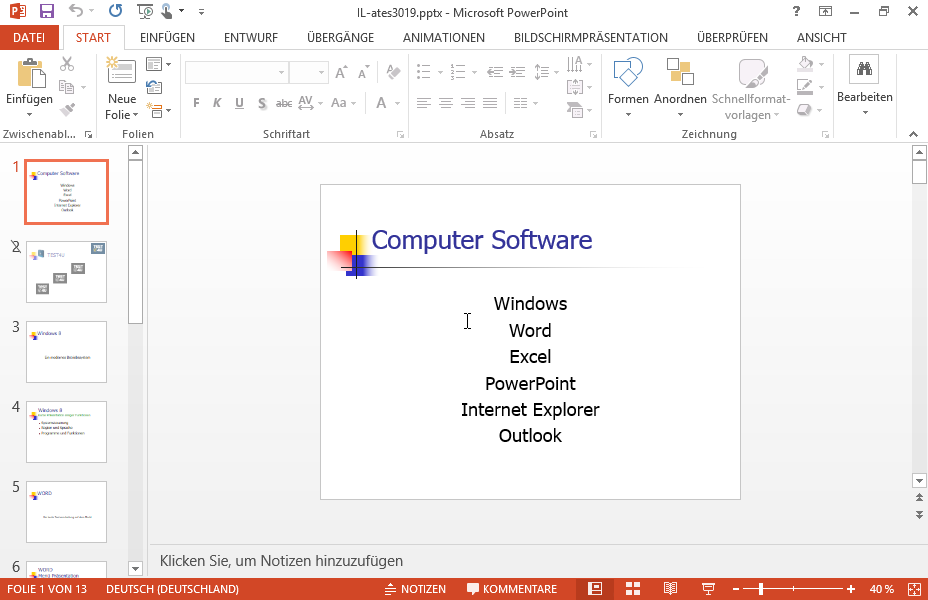Viewport: 928px width, 600px height.
Task: Open font size dropdown
Action: pyautogui.click(x=321, y=72)
